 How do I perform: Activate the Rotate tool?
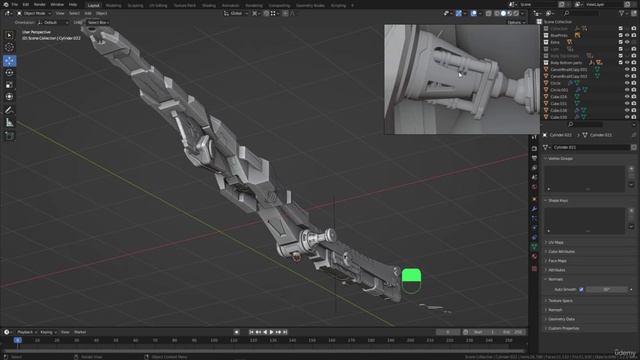[x=9, y=73]
